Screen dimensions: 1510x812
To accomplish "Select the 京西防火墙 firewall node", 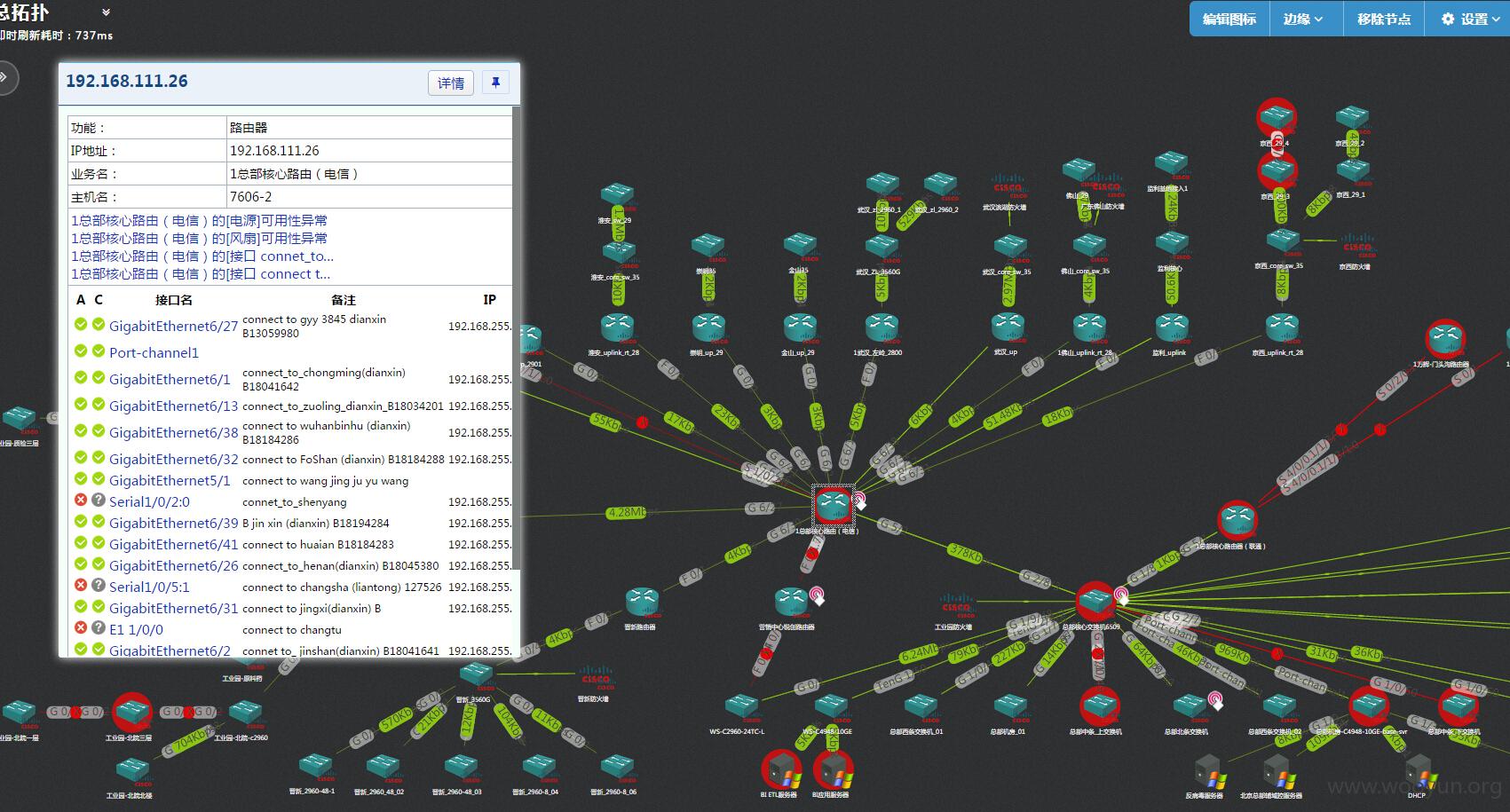I will click(1357, 242).
